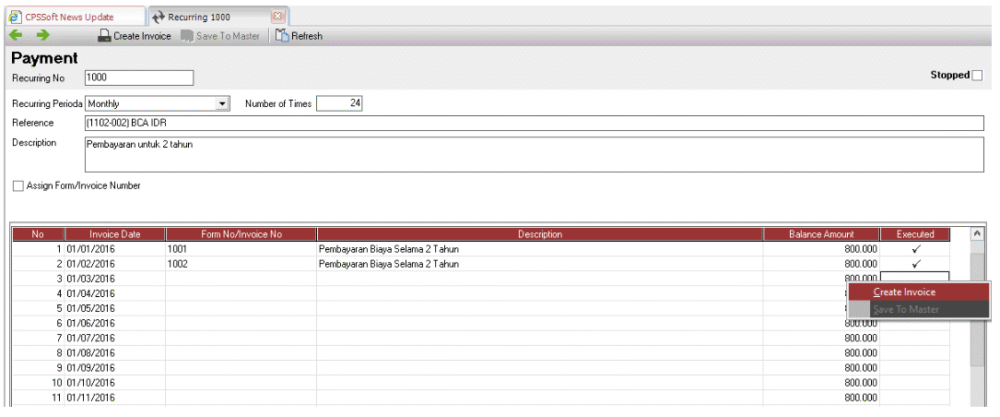The height and width of the screenshot is (417, 1000).
Task: Click the Invoice Date column header
Action: (x=115, y=234)
